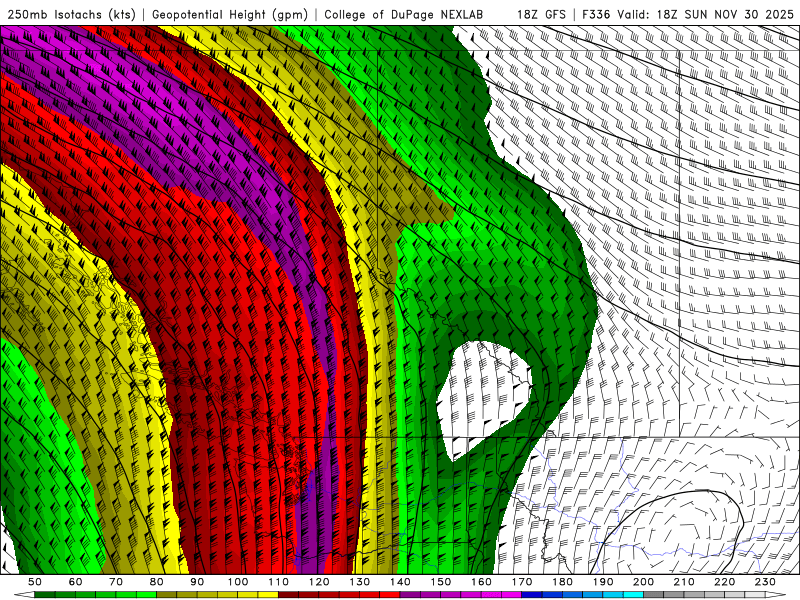Viewport: 800px width, 600px height.
Task: Click the legend value '120'
Action: pyautogui.click(x=319, y=582)
